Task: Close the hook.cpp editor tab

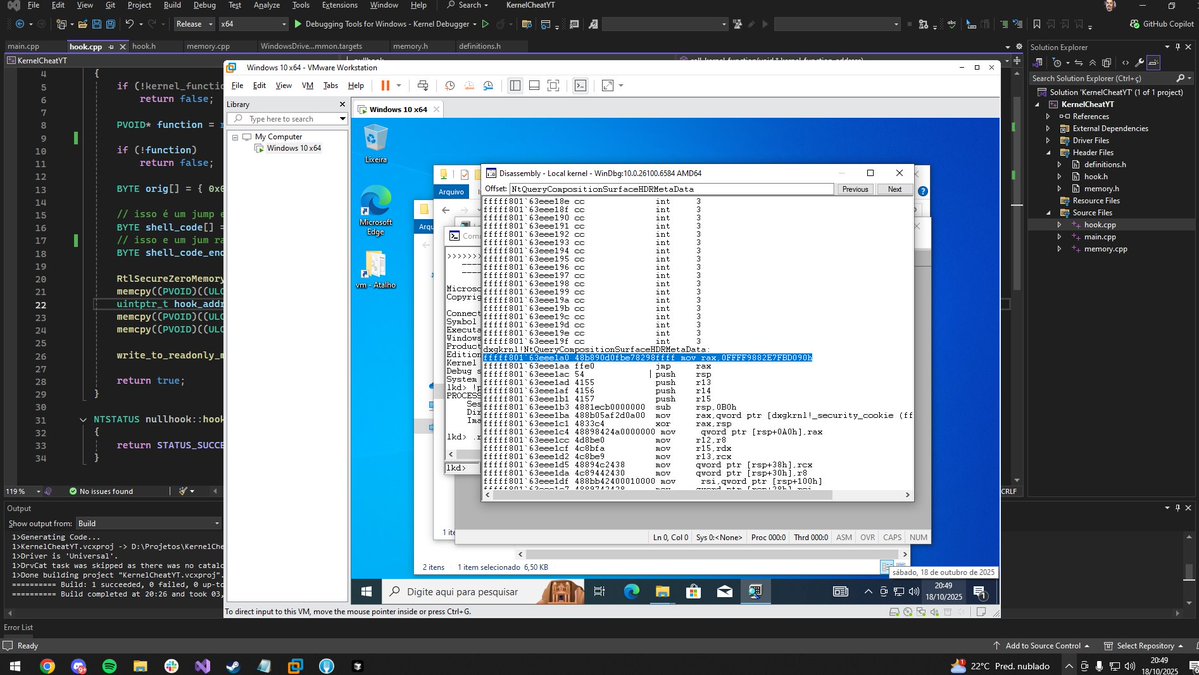Action: point(122,47)
